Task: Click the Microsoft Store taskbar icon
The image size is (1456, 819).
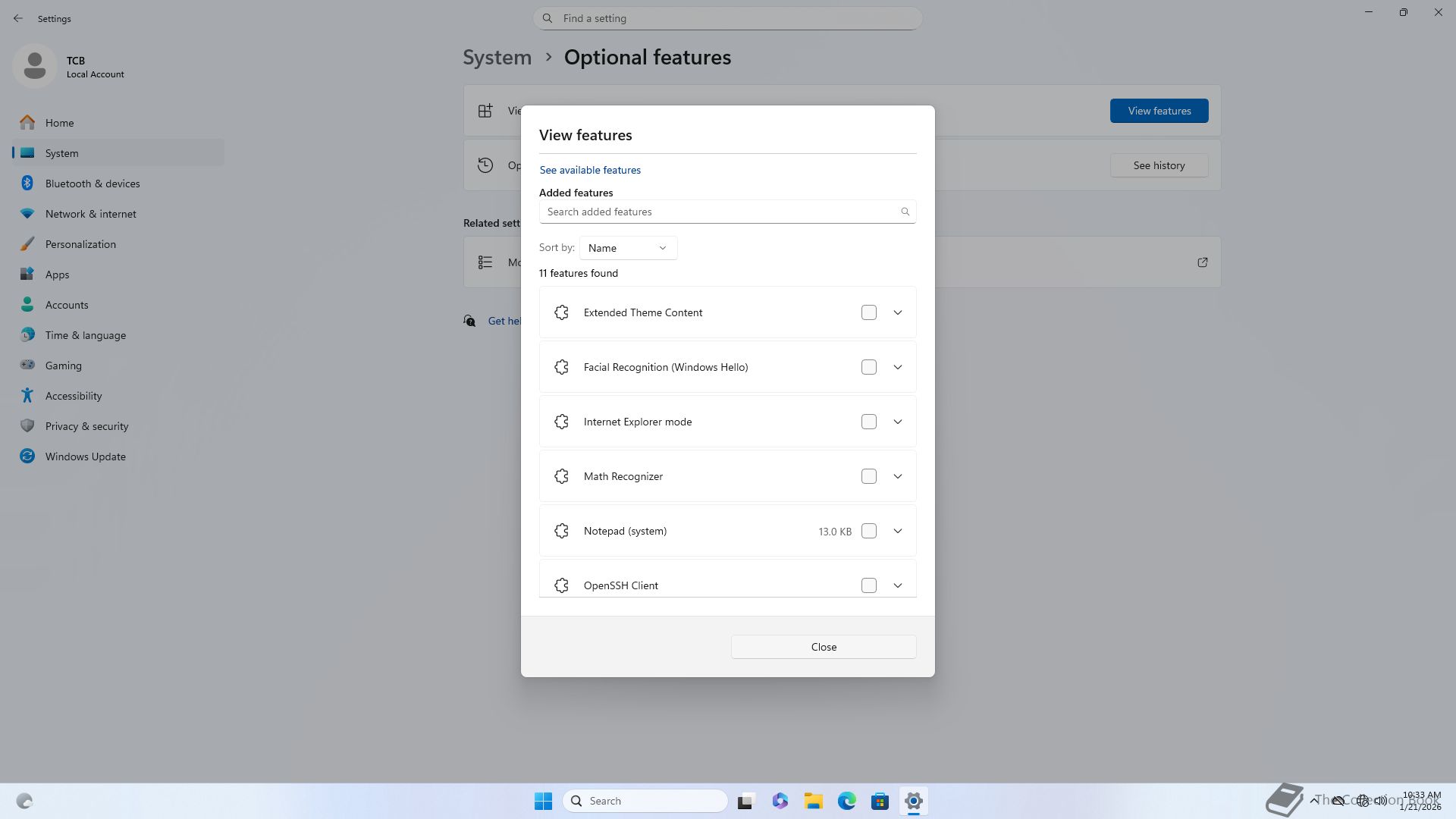Action: [880, 801]
